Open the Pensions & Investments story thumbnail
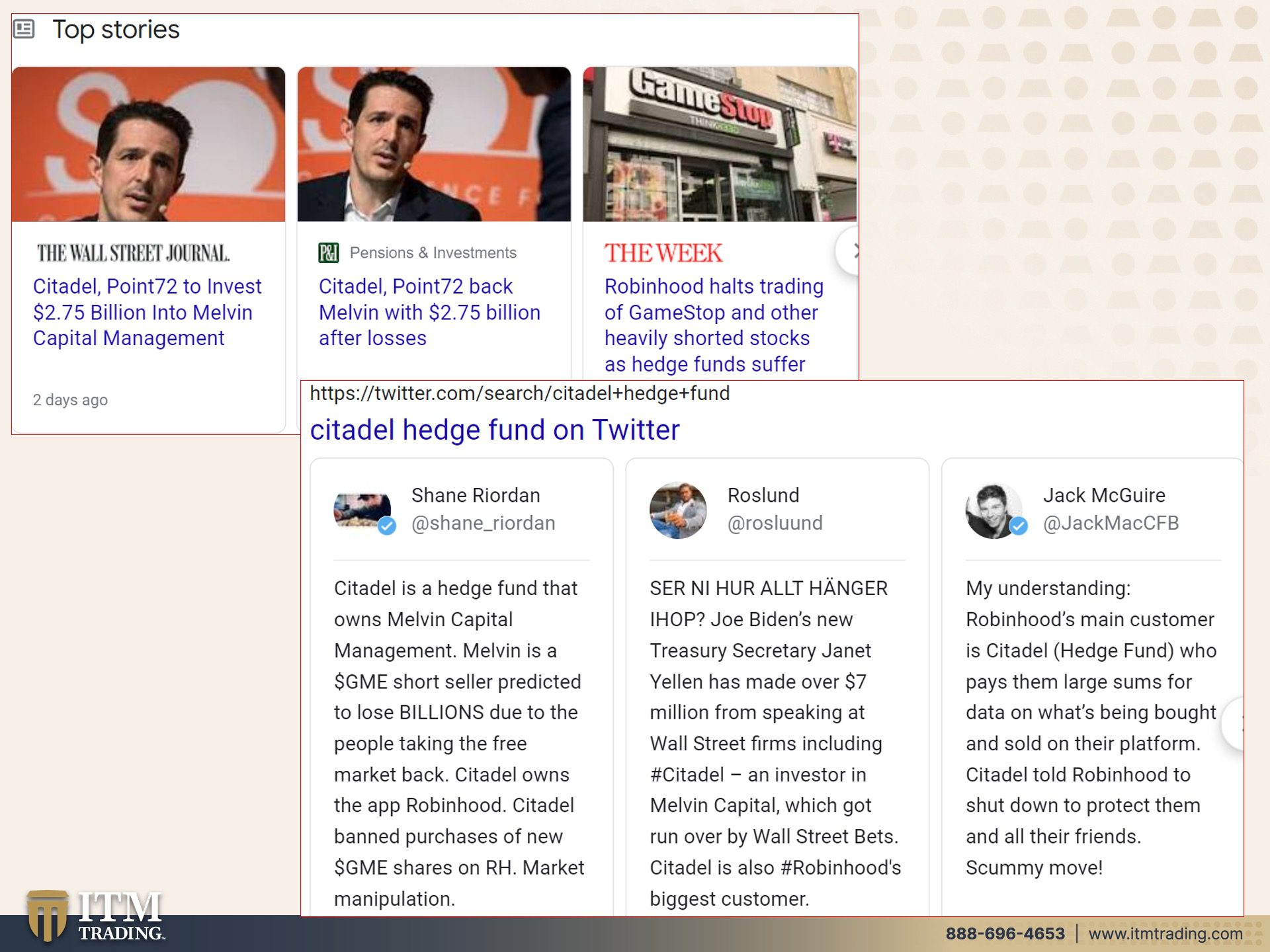 click(x=434, y=144)
